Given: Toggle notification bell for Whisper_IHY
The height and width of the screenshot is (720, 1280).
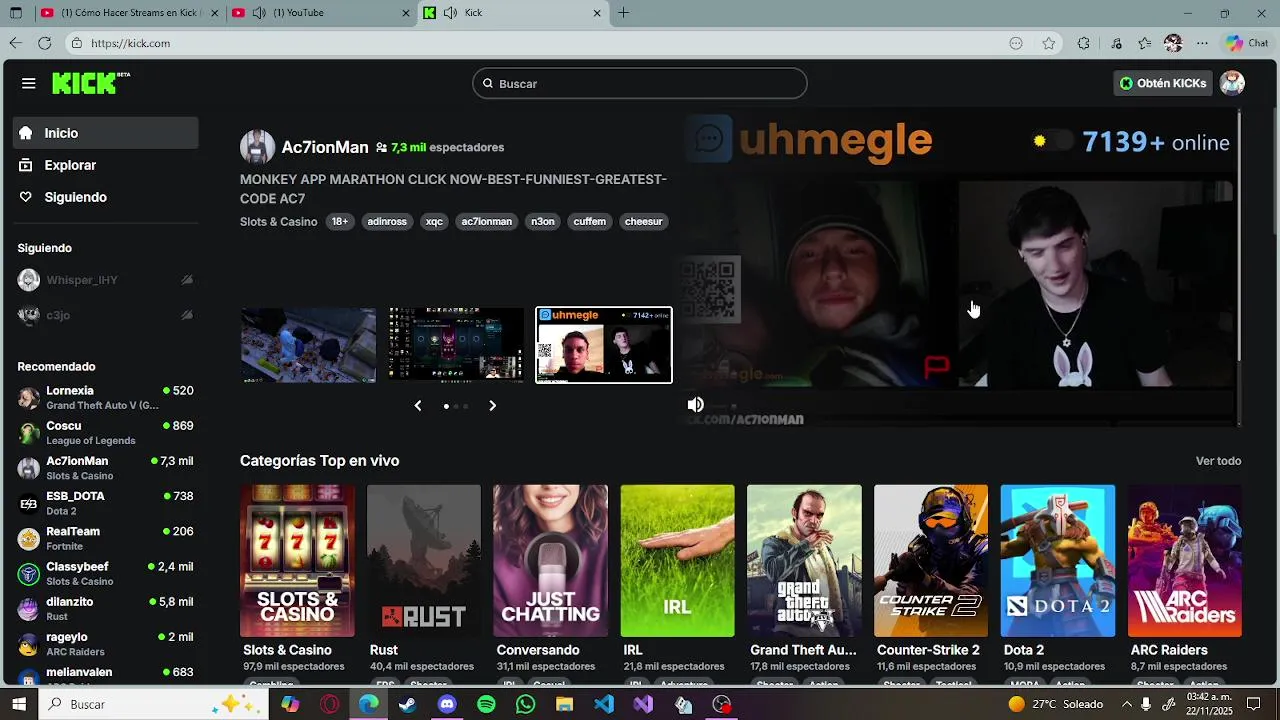Looking at the screenshot, I should click(x=186, y=280).
